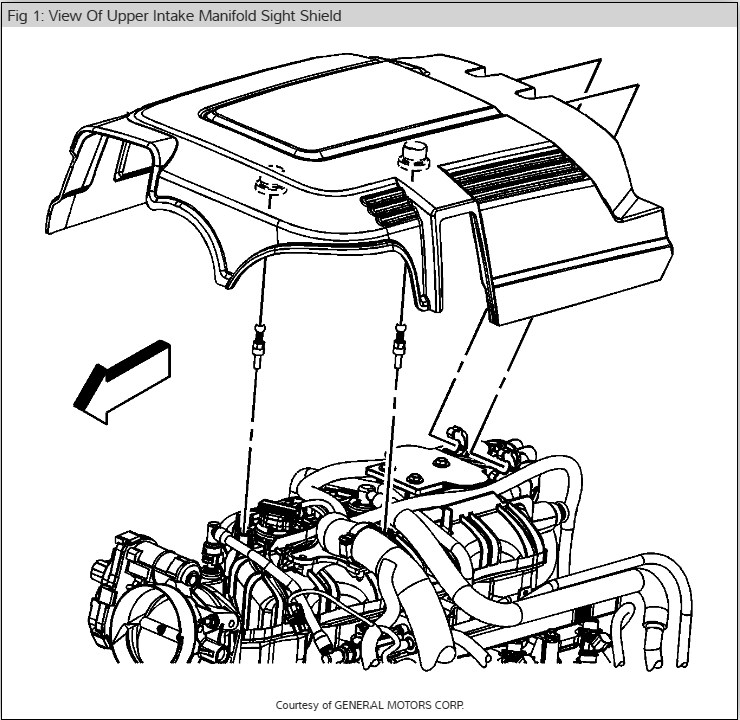Click the large ribbed vent section on shield
The image size is (740, 720).
(514, 173)
